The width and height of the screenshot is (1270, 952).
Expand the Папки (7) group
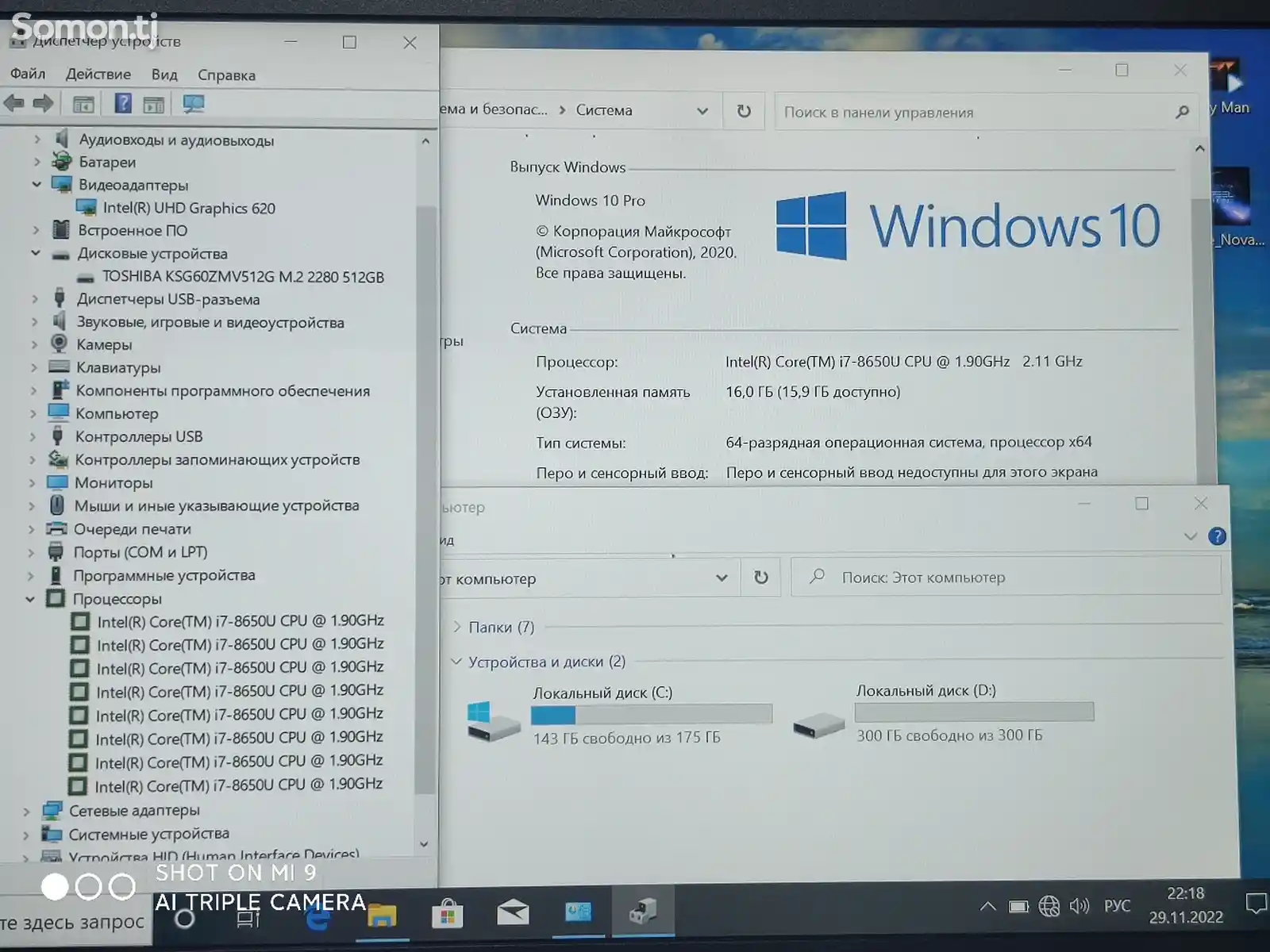tap(457, 627)
